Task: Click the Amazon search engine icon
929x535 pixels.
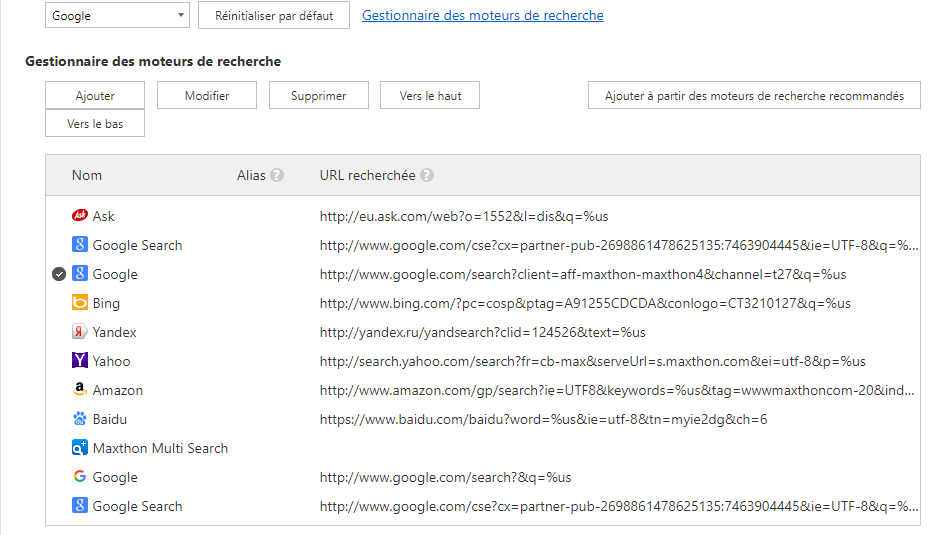Action: click(x=80, y=390)
